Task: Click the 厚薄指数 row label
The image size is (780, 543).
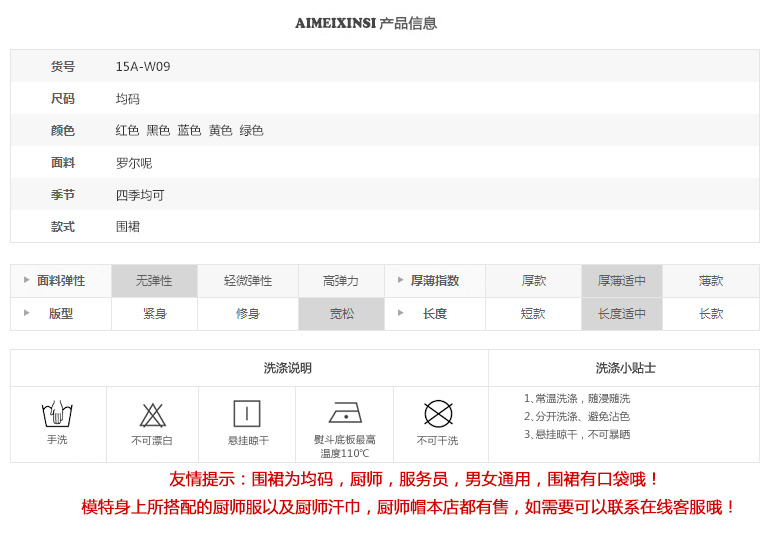Action: pyautogui.click(x=435, y=281)
